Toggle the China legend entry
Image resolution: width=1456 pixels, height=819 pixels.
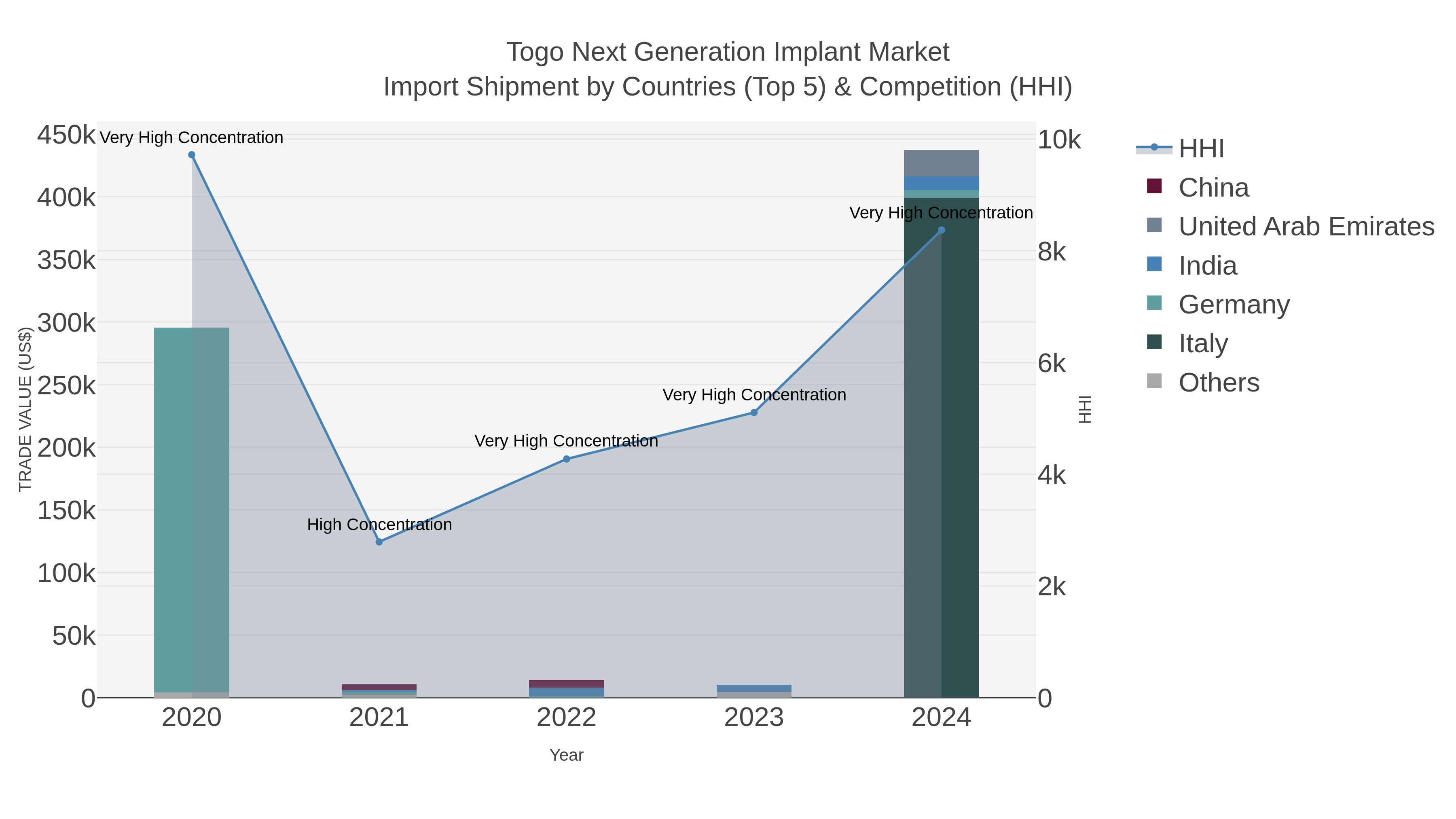tap(1198, 188)
